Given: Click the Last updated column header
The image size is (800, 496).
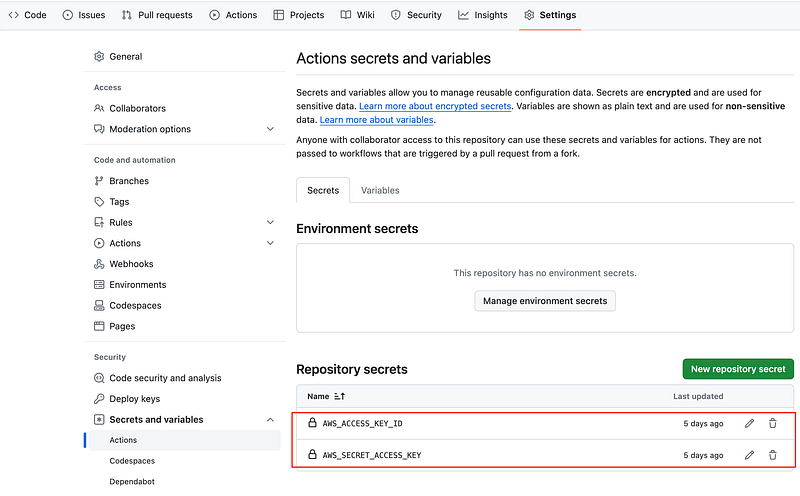Looking at the screenshot, I should 698,396.
